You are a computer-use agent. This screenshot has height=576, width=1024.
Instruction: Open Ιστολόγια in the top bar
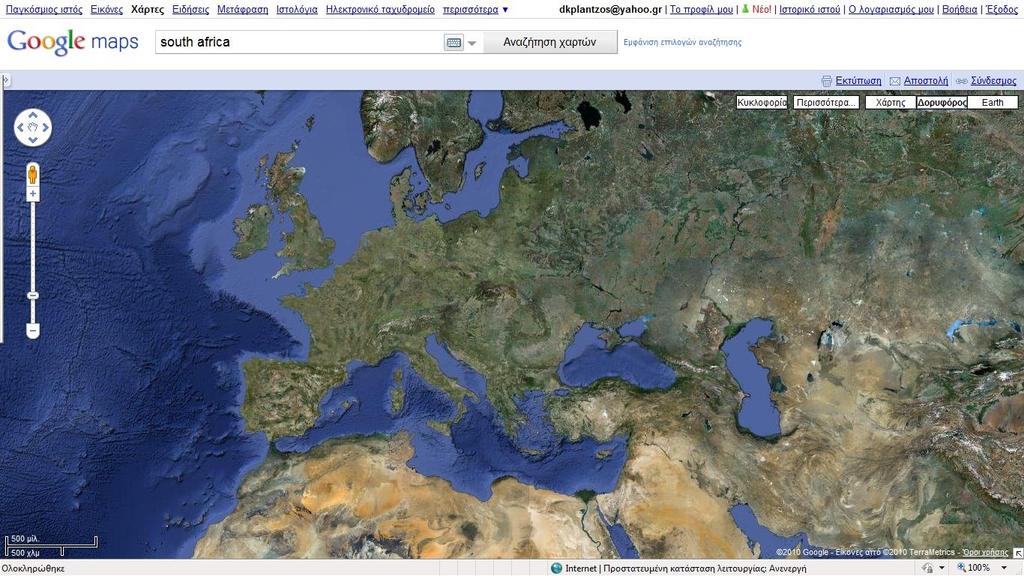(297, 10)
